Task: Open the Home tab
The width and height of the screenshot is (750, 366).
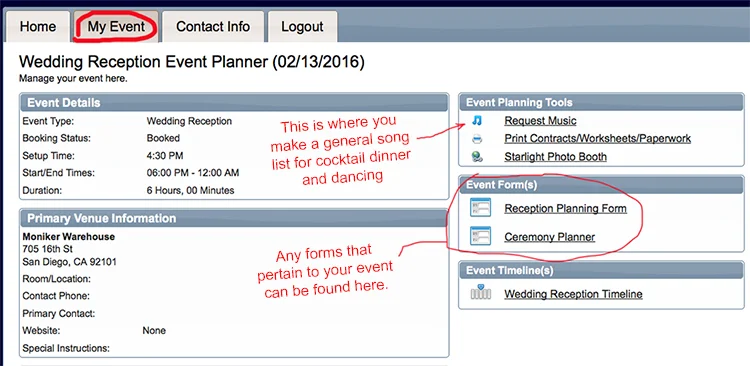Action: [x=38, y=27]
